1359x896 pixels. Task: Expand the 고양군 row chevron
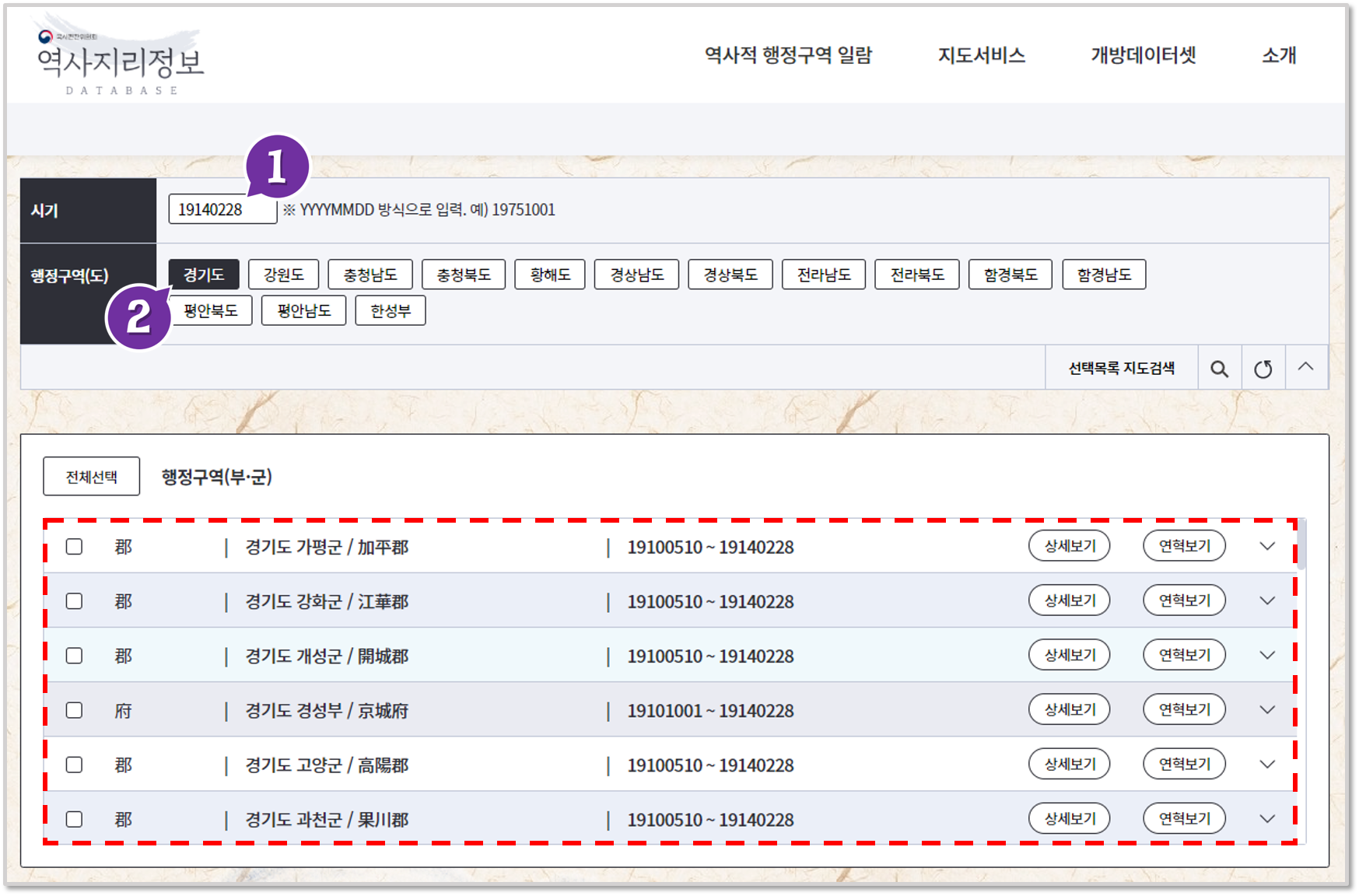pos(1267,764)
